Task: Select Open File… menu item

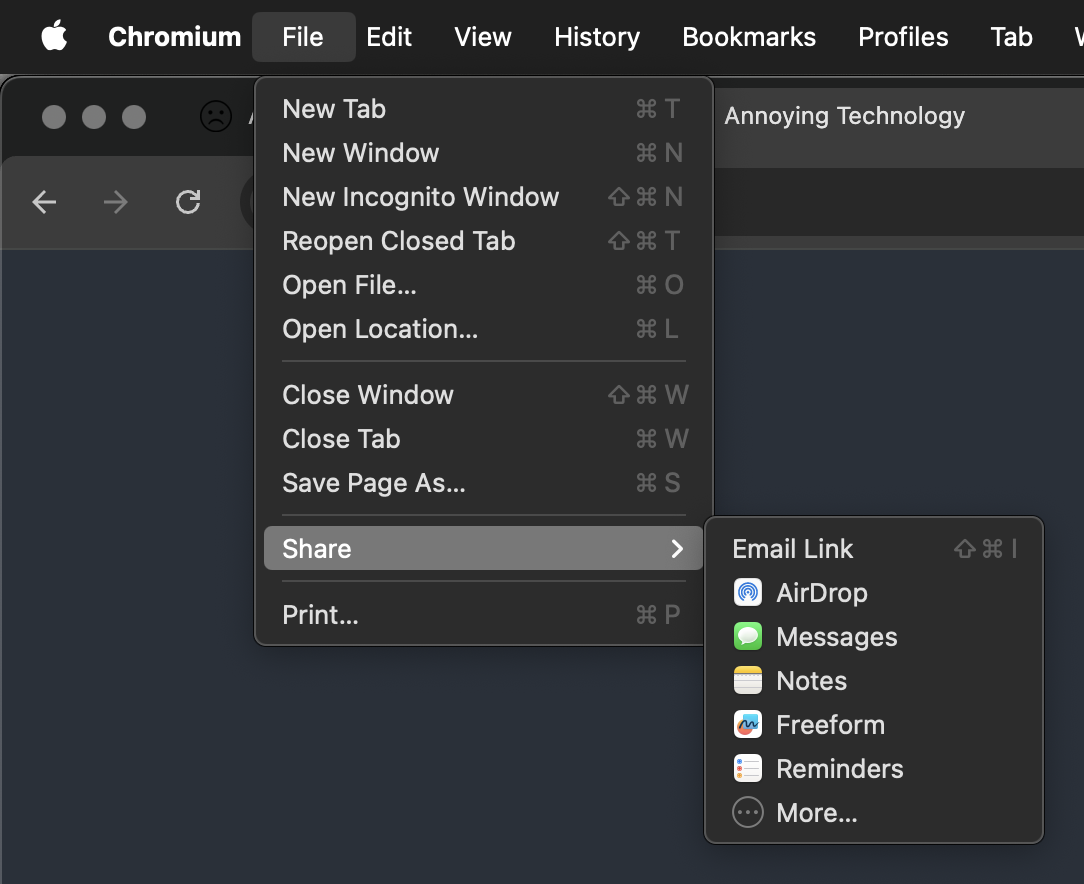Action: pos(483,285)
